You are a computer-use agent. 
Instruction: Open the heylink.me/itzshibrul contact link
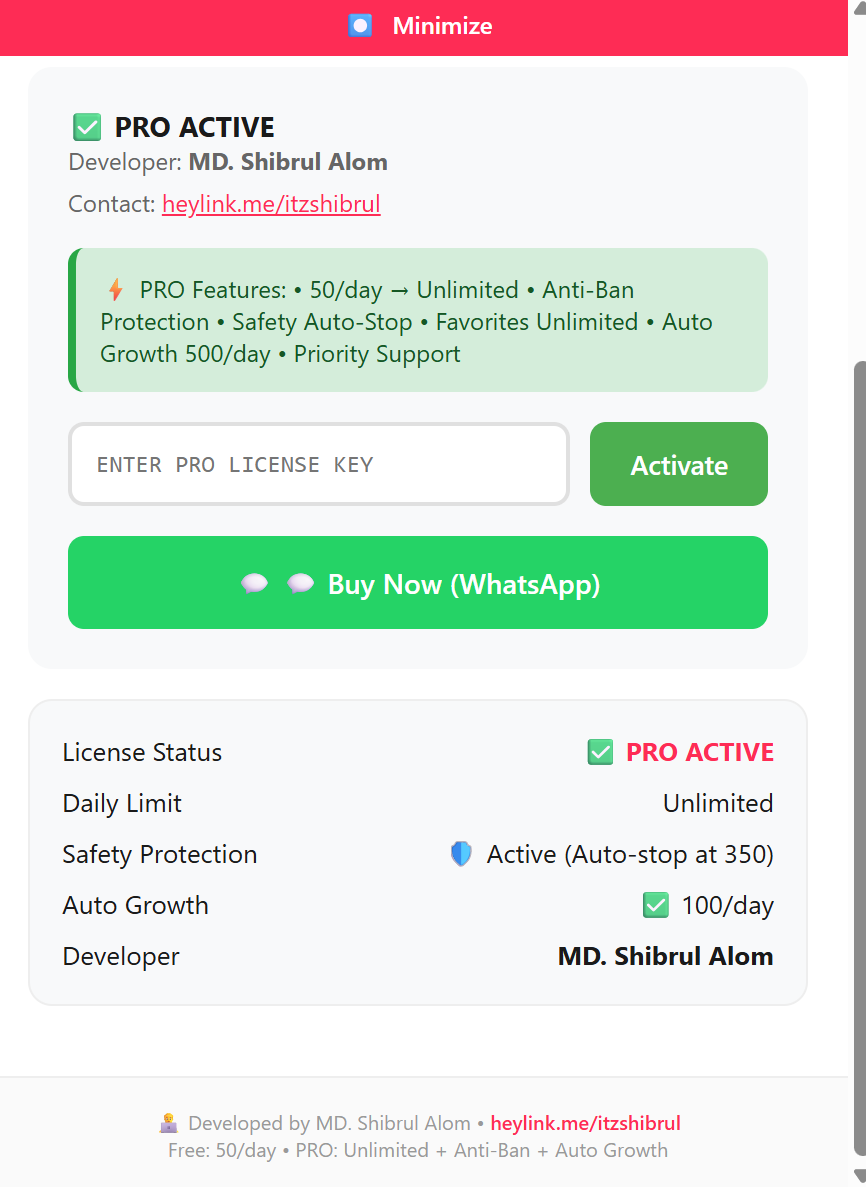(x=270, y=204)
